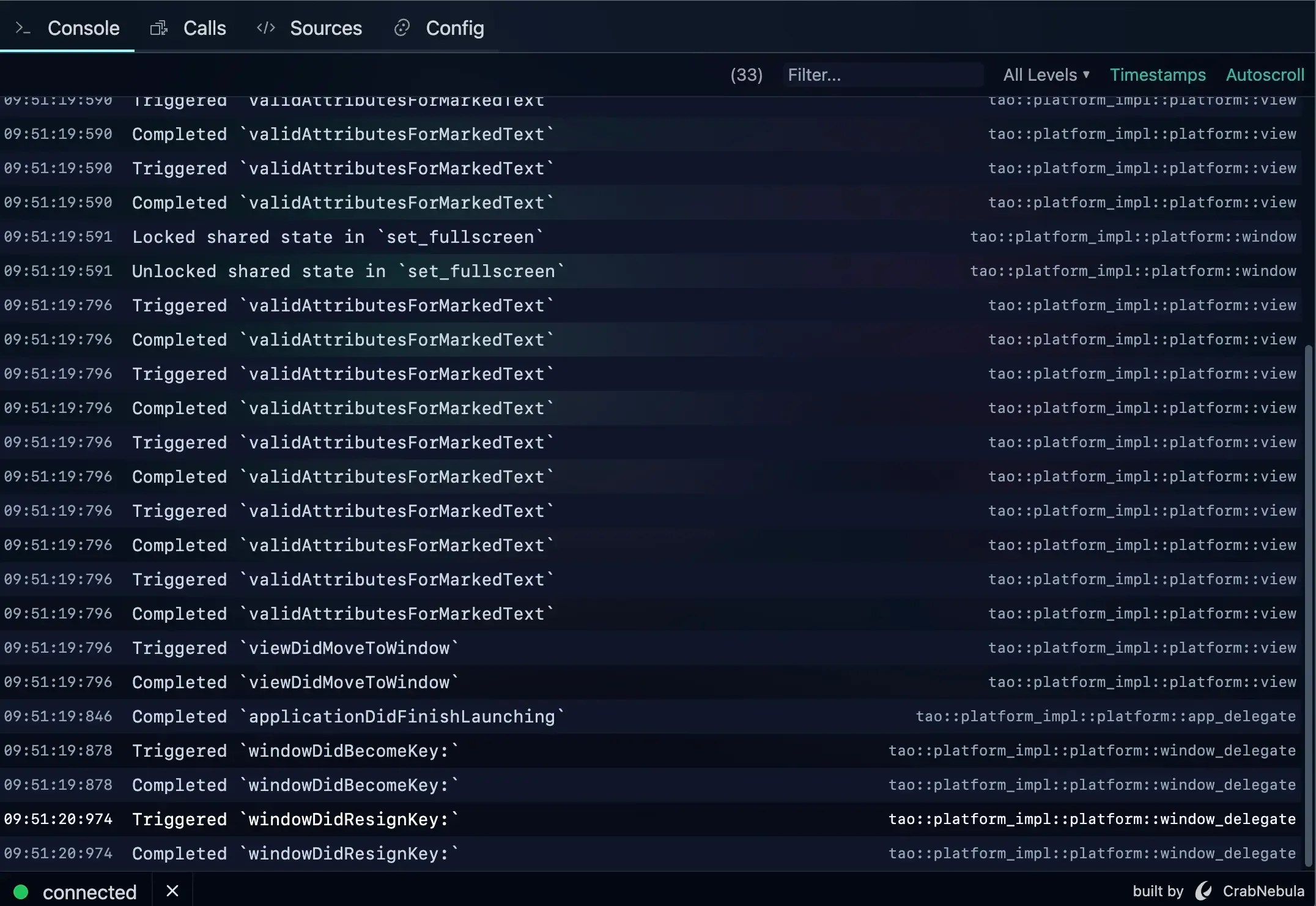This screenshot has width=1316, height=906.
Task: Click the vertical log scrollbar thumb
Action: (1309, 606)
